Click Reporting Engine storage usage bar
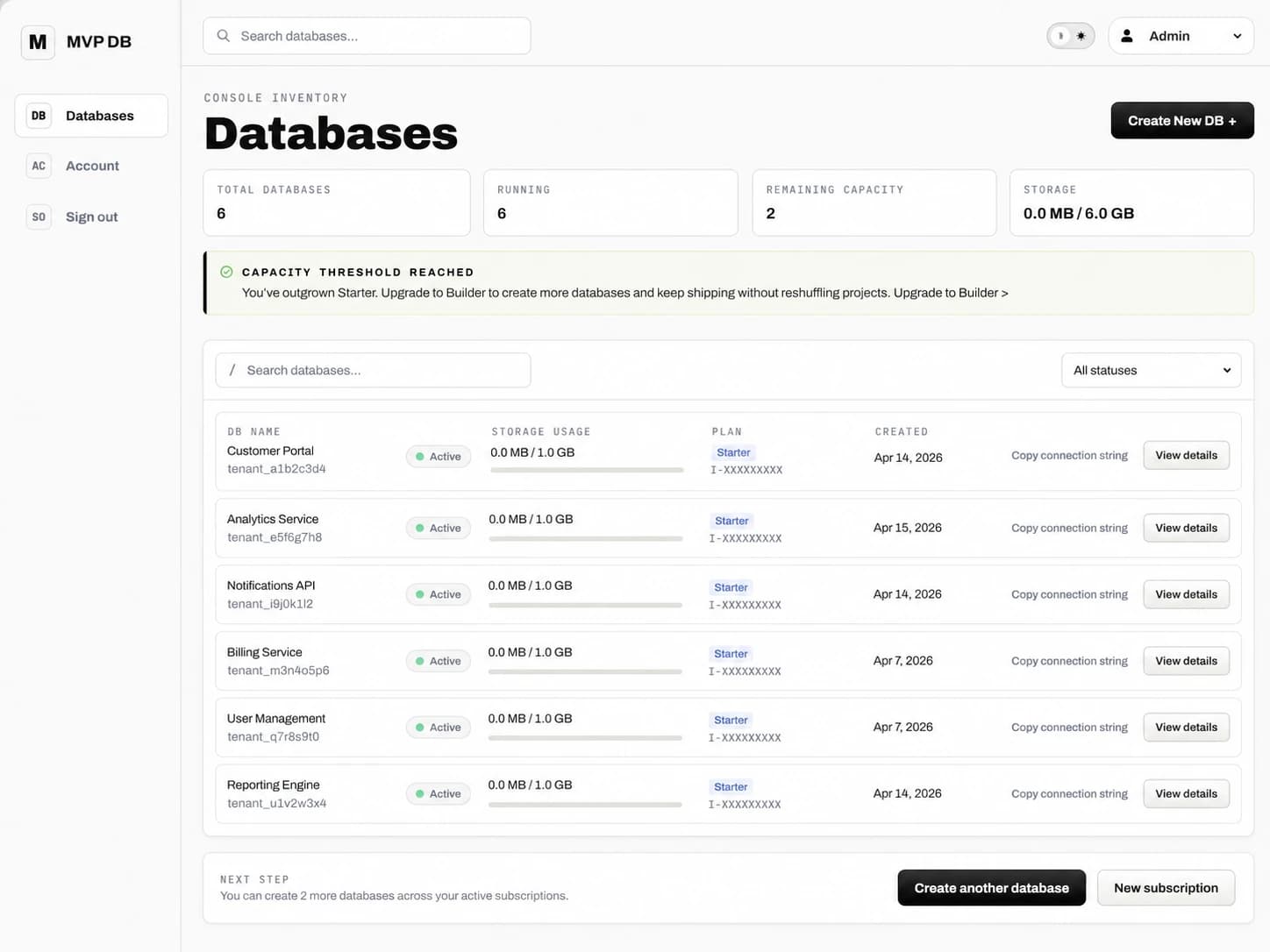This screenshot has height=952, width=1270. (585, 804)
